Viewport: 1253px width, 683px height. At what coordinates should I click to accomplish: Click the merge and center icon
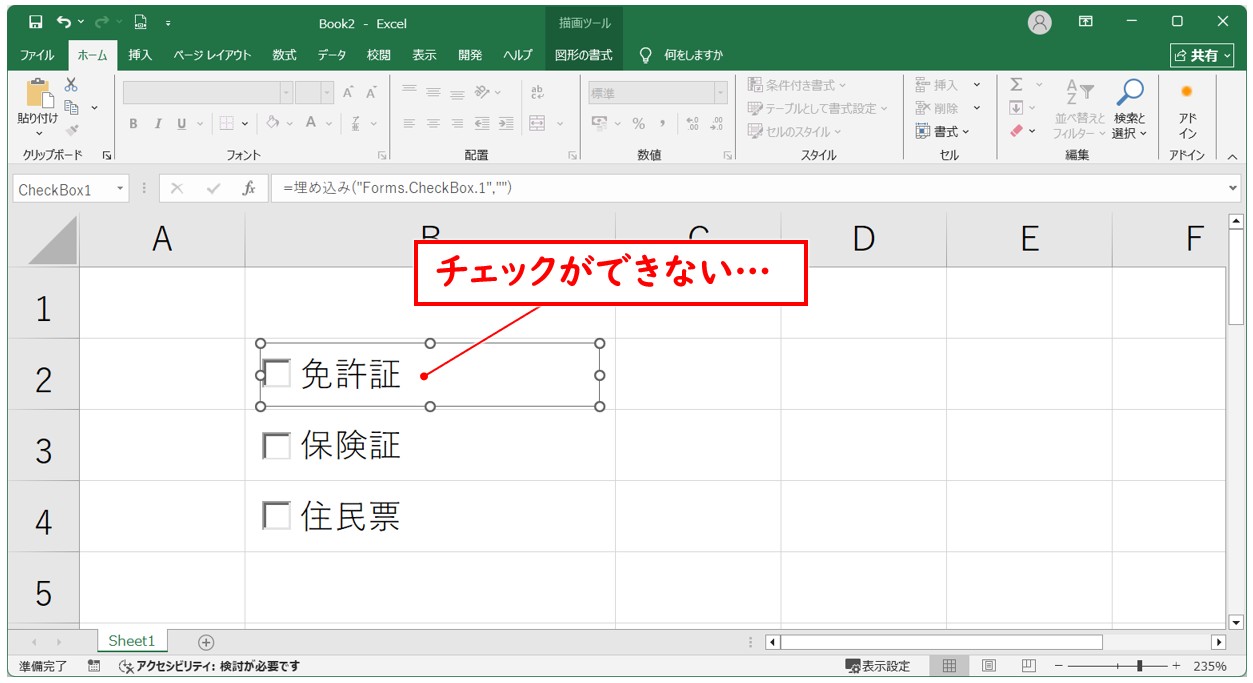(537, 123)
